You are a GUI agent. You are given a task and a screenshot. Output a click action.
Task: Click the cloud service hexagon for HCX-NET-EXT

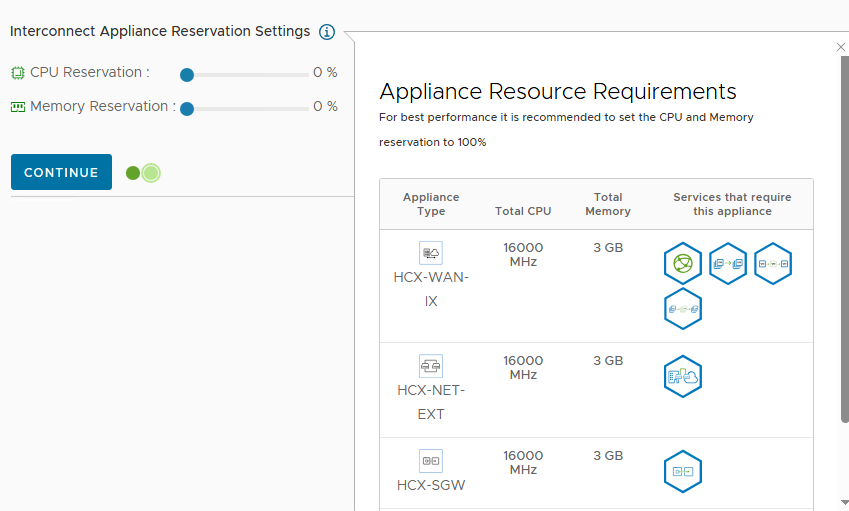click(x=683, y=377)
